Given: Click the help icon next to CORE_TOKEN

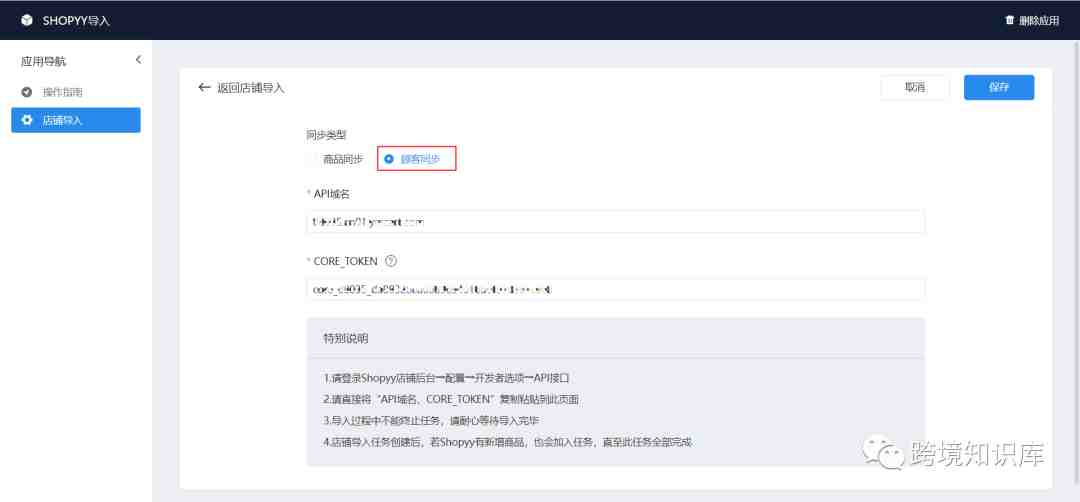Looking at the screenshot, I should (391, 261).
